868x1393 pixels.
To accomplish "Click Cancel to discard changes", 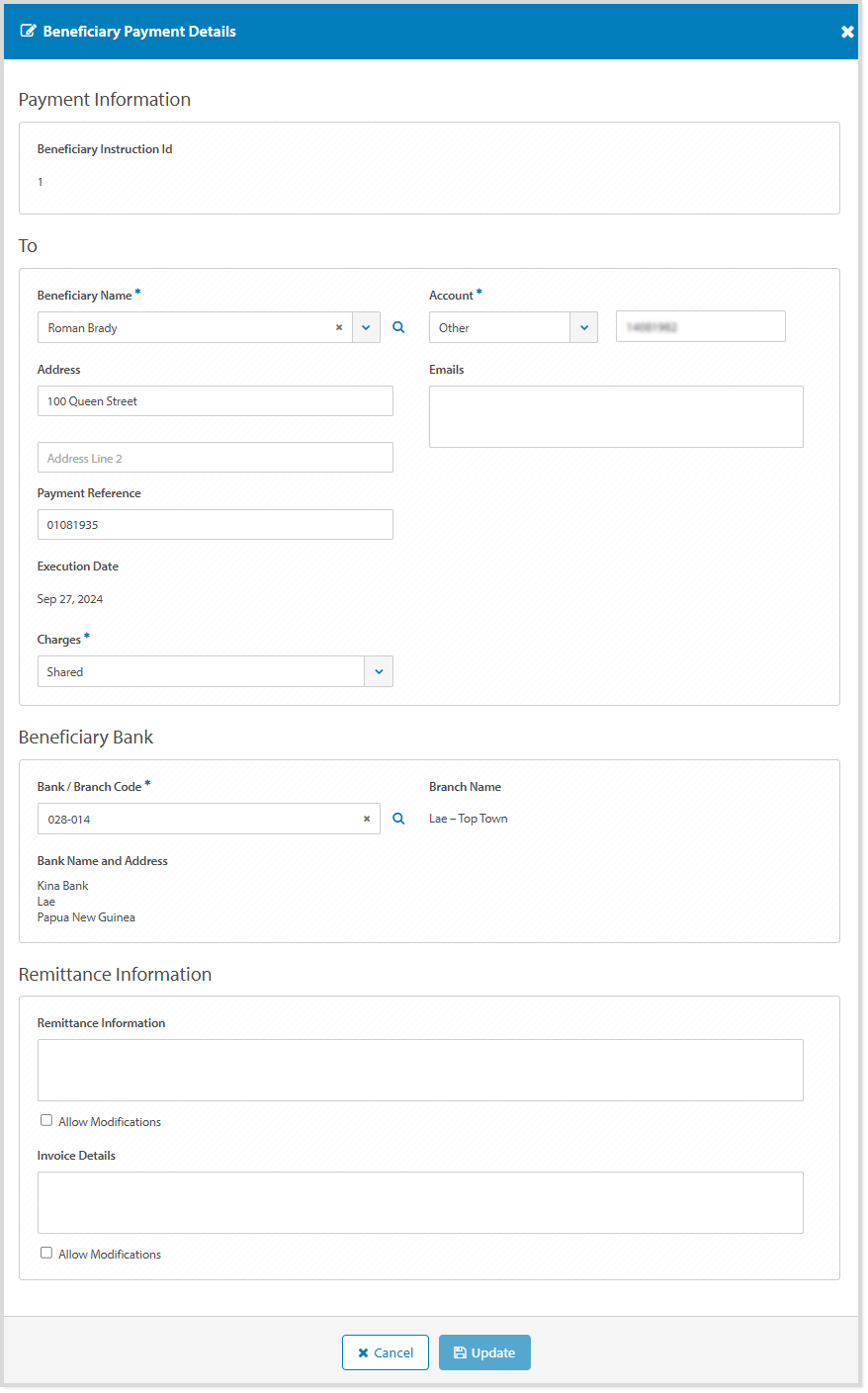I will 386,1351.
